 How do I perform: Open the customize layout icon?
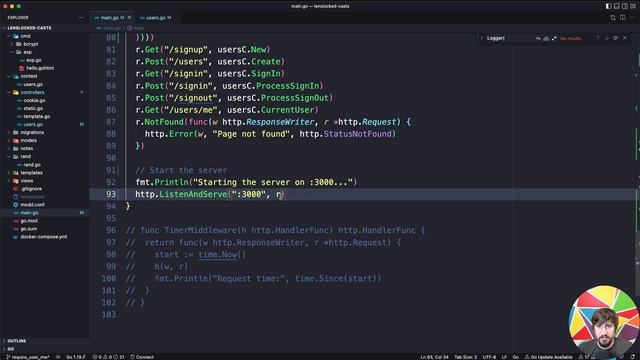(x=633, y=6)
